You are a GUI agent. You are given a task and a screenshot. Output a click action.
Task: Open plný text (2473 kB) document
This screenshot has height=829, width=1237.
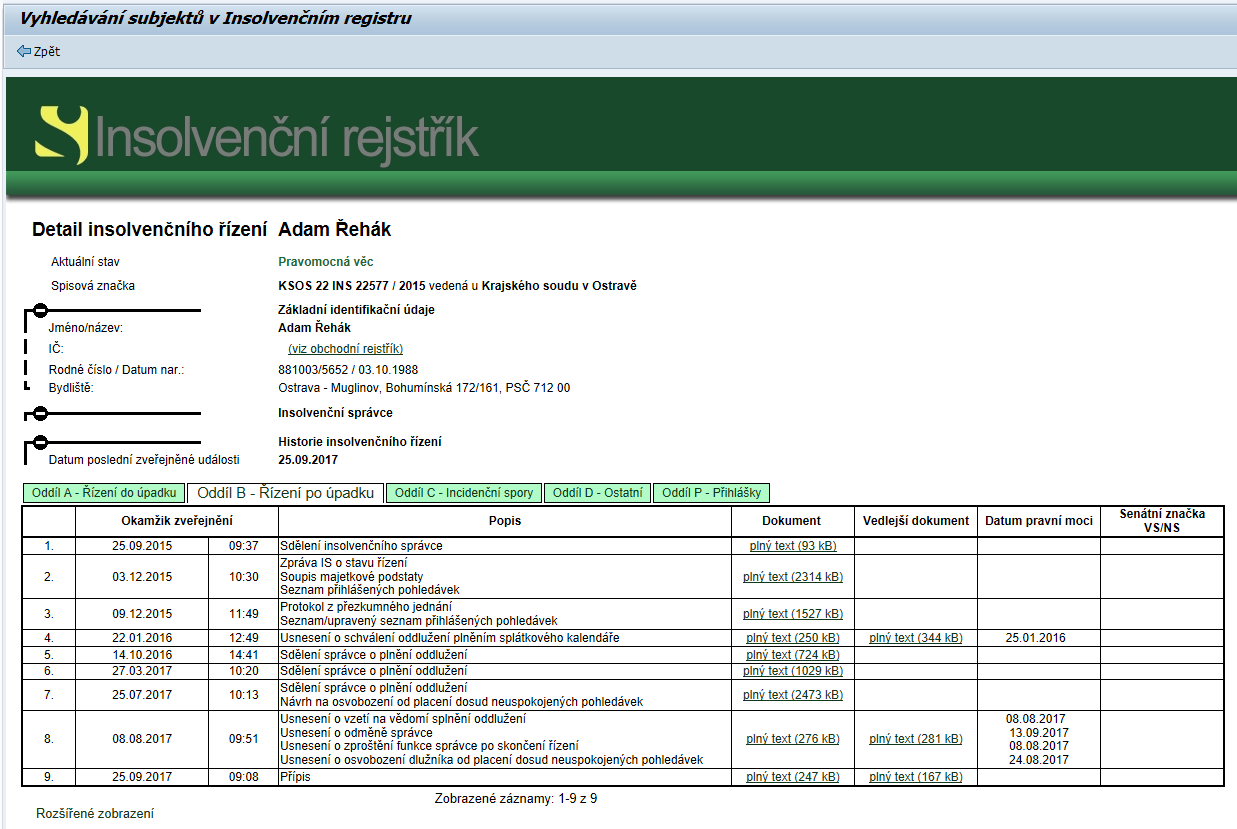pos(792,695)
